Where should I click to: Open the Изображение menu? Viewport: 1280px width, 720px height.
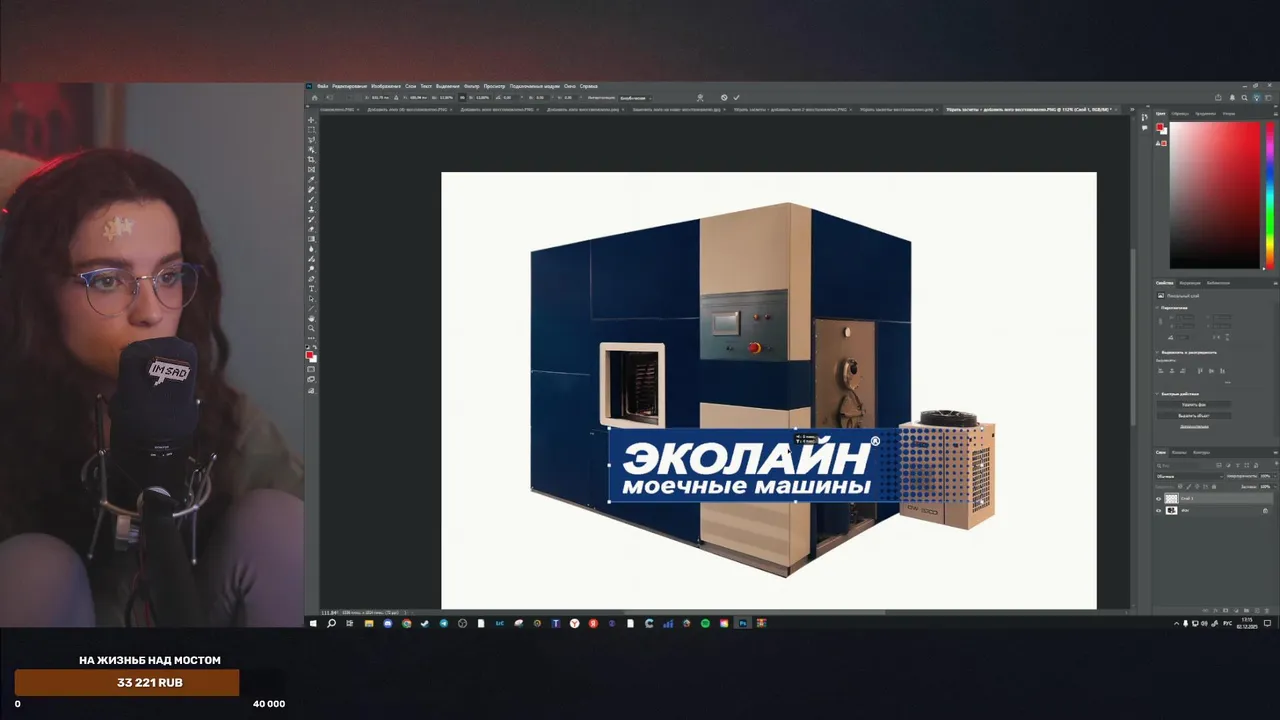(386, 86)
